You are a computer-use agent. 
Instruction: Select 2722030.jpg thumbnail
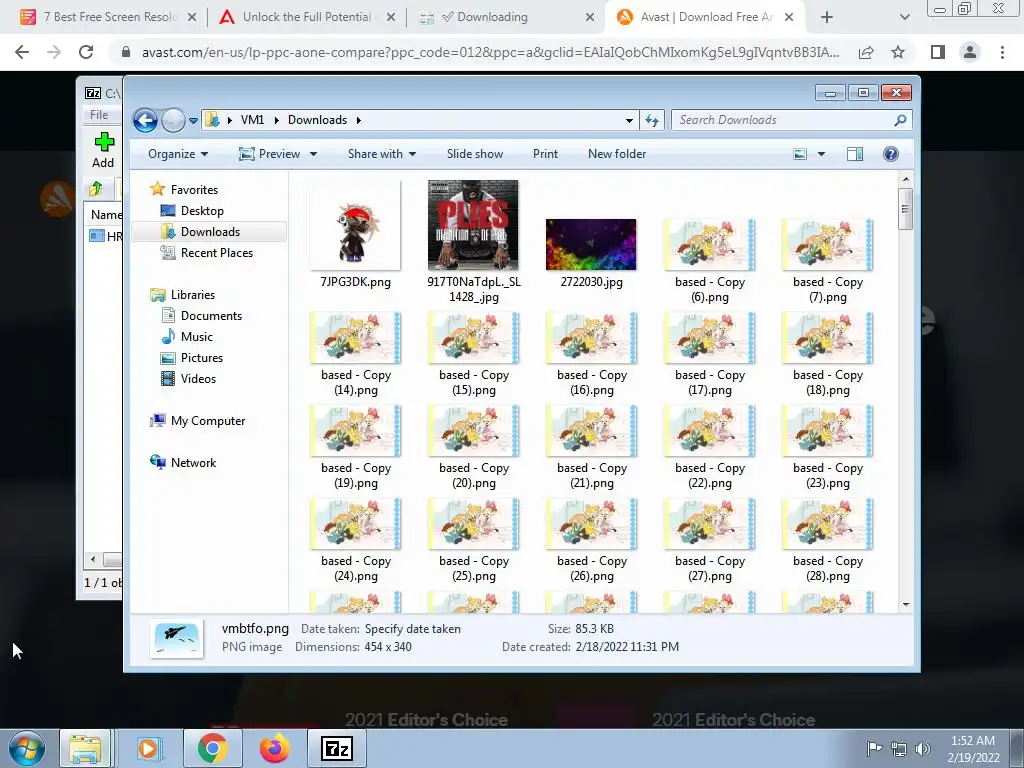coord(591,244)
